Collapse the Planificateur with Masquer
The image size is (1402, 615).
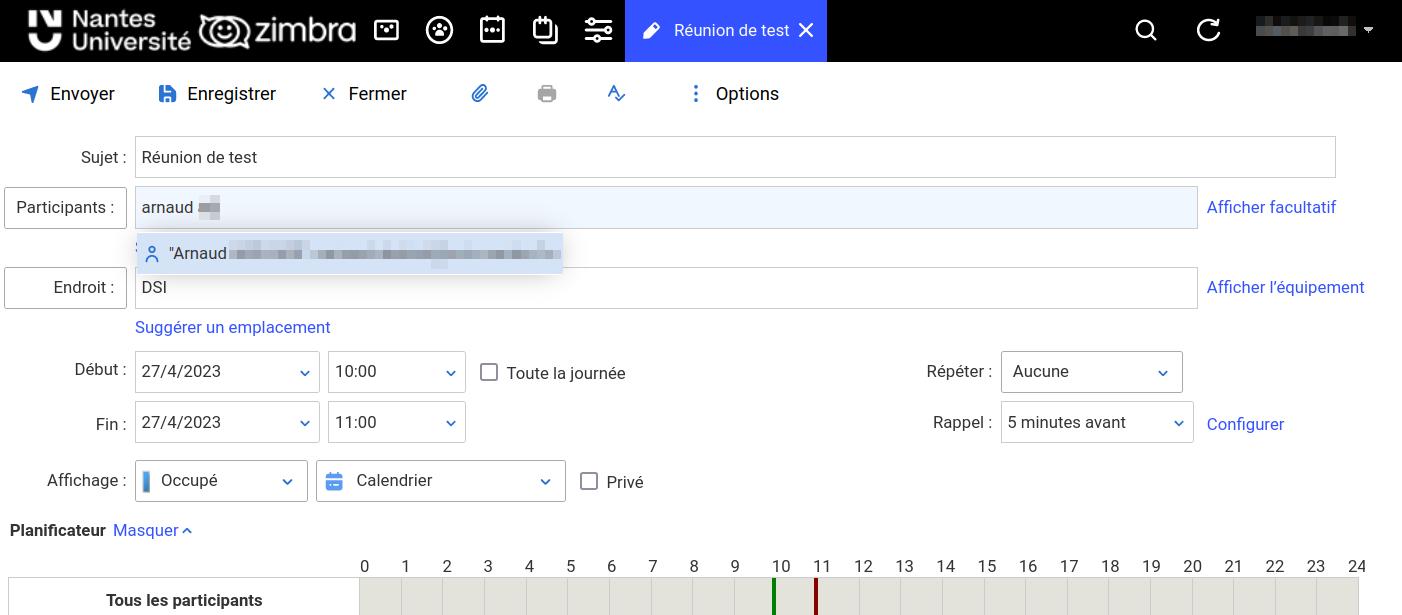pos(152,530)
